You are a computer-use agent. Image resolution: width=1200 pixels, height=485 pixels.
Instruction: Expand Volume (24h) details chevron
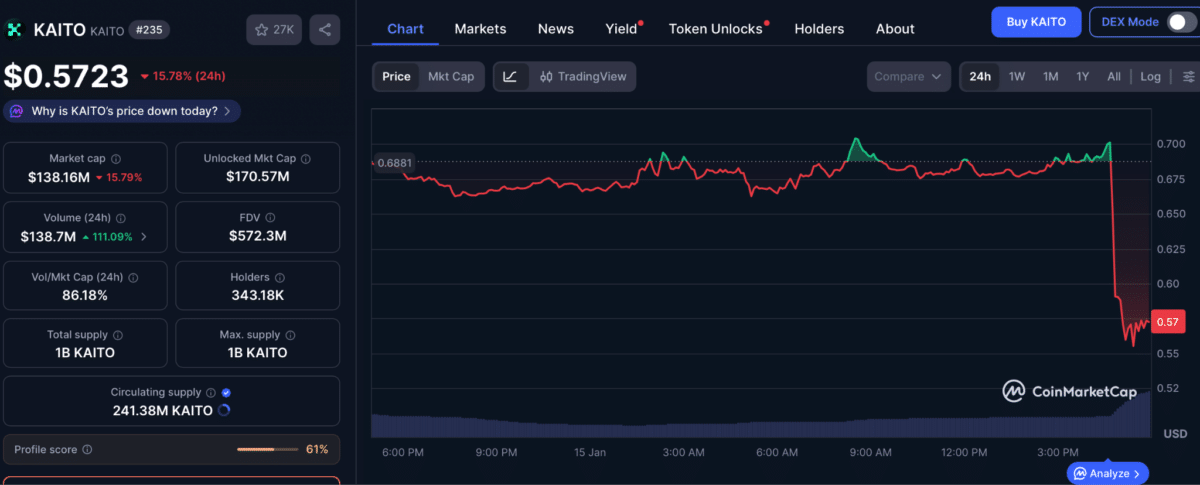(144, 237)
